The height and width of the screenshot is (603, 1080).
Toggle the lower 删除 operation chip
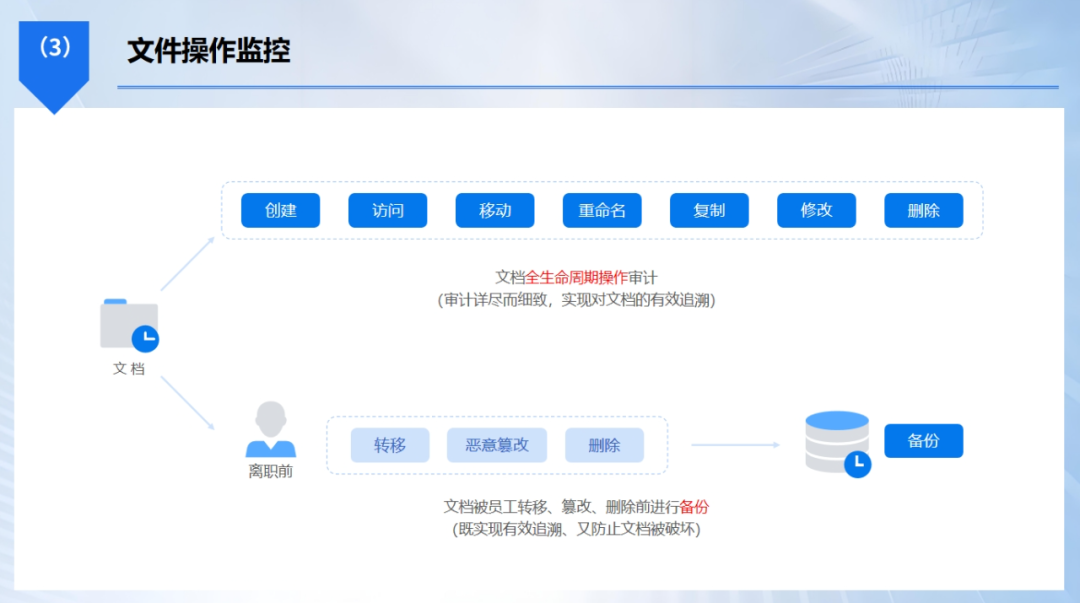[605, 445]
